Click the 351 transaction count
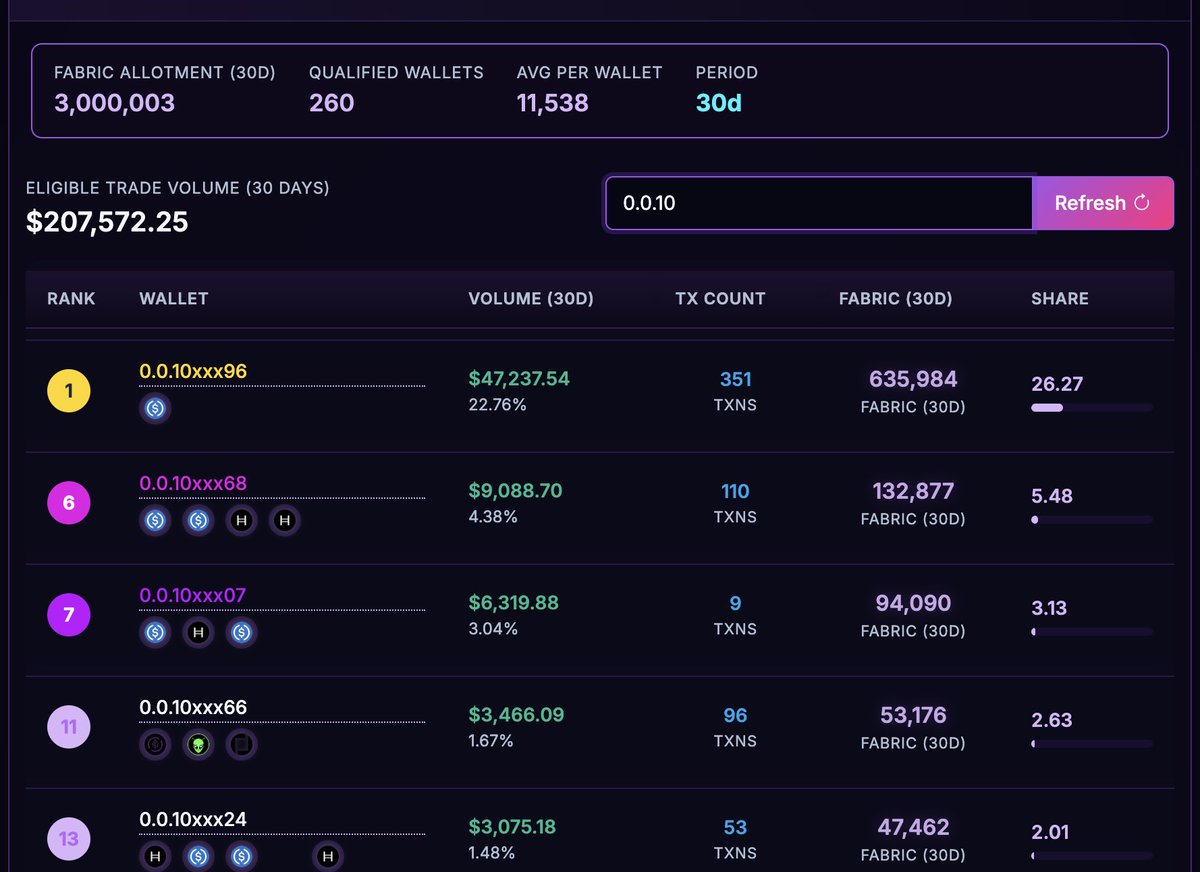1200x872 pixels. (x=735, y=379)
